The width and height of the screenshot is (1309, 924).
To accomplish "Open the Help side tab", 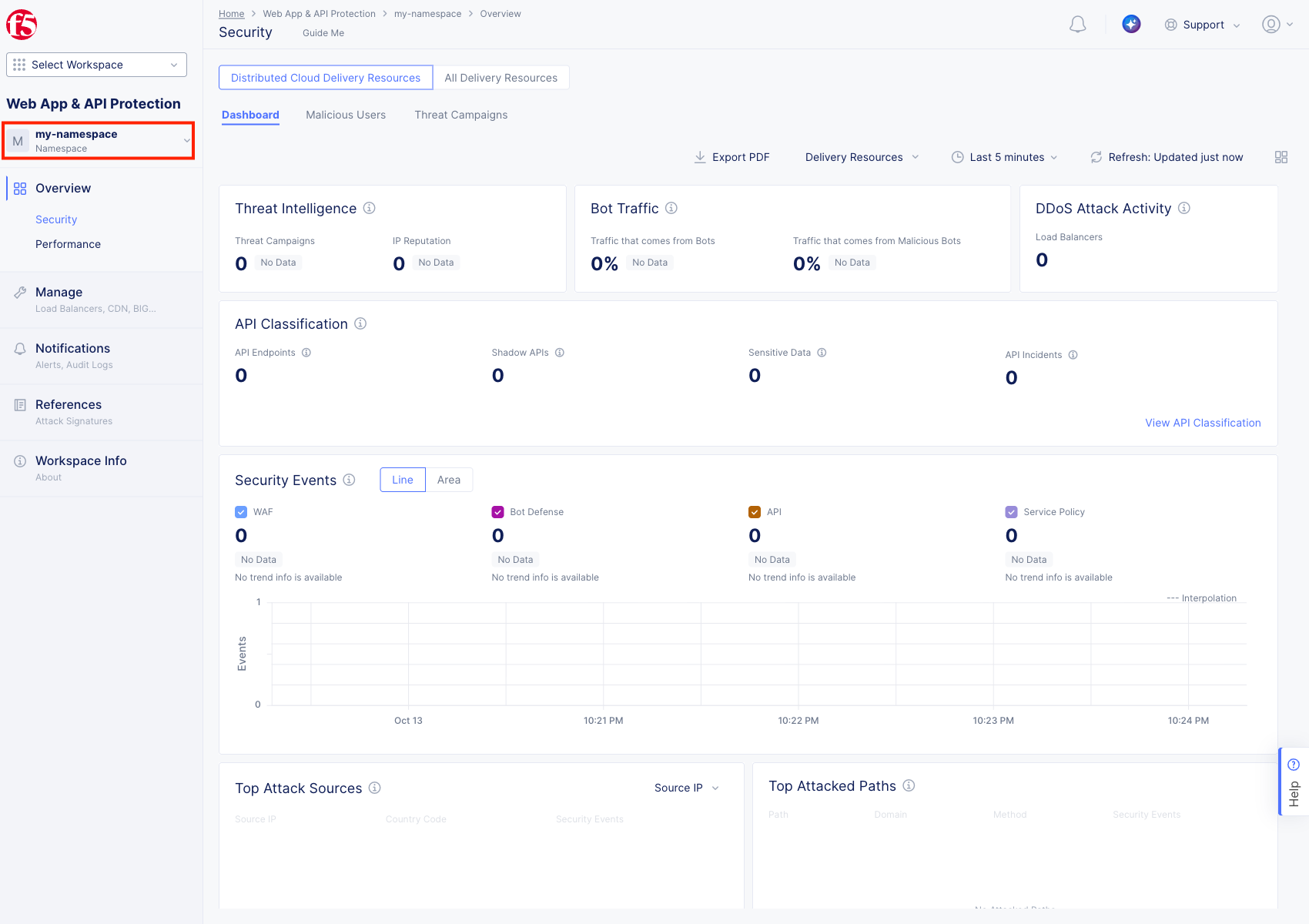I will (1294, 782).
